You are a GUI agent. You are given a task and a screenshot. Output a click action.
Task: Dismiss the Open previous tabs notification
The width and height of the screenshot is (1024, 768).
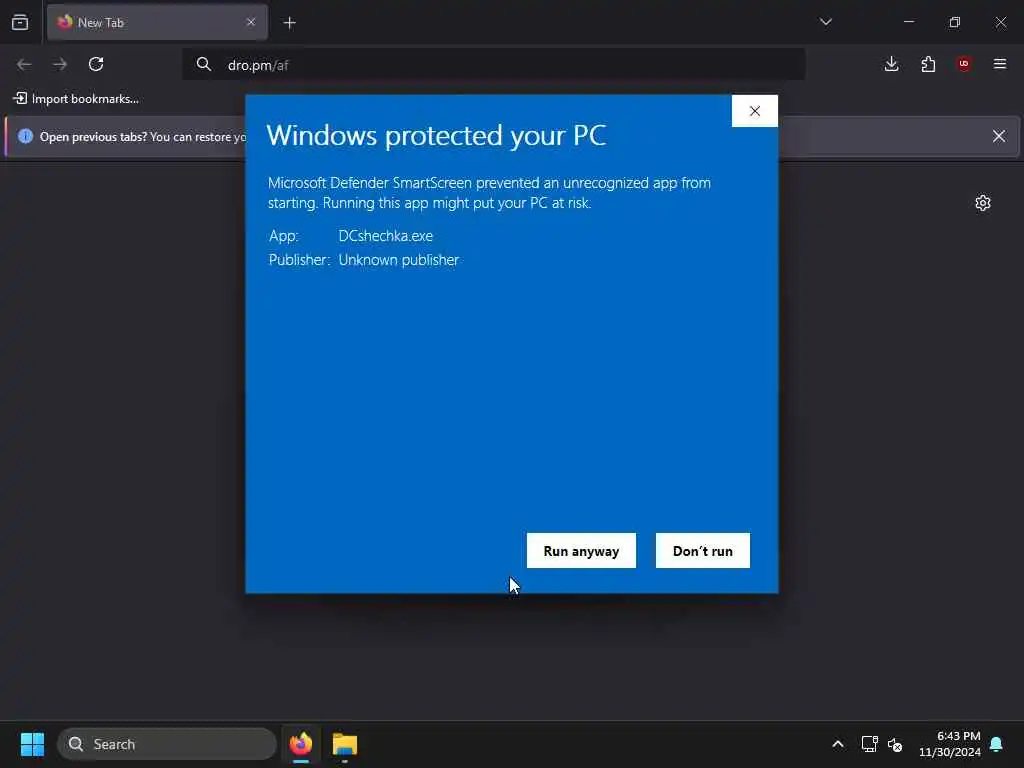click(x=999, y=136)
